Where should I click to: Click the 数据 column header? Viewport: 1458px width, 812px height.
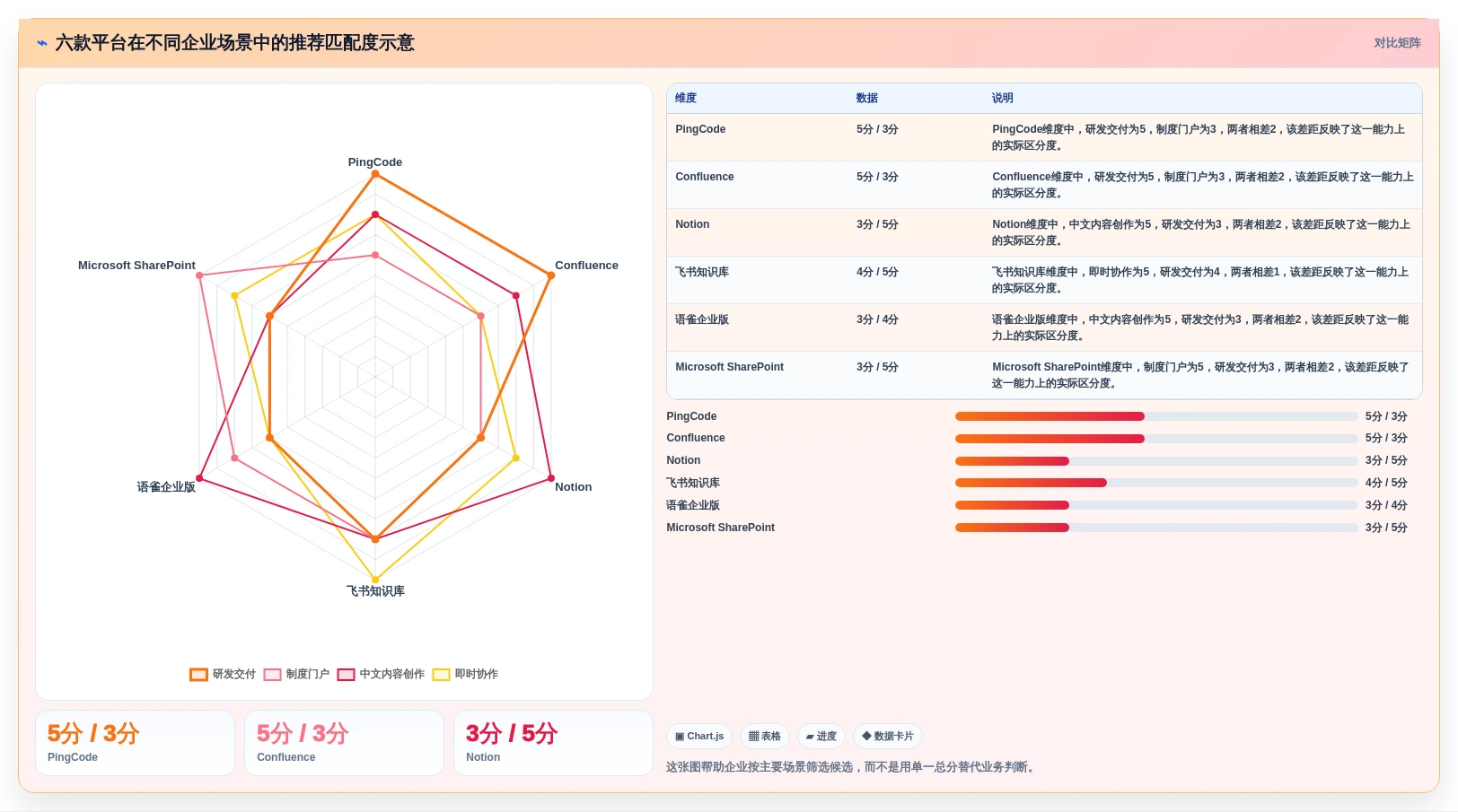(x=866, y=99)
